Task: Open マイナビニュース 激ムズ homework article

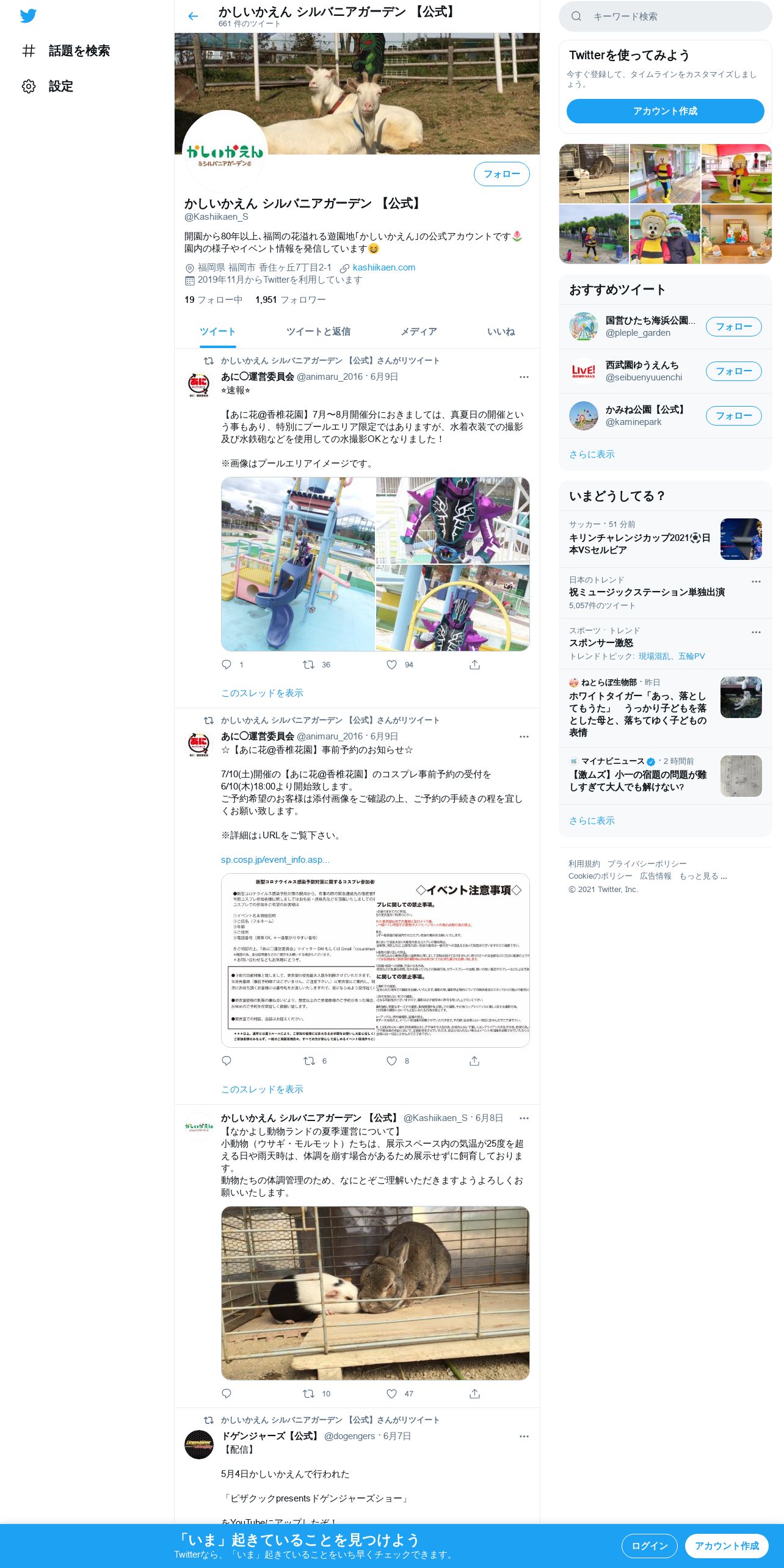Action: (x=666, y=776)
